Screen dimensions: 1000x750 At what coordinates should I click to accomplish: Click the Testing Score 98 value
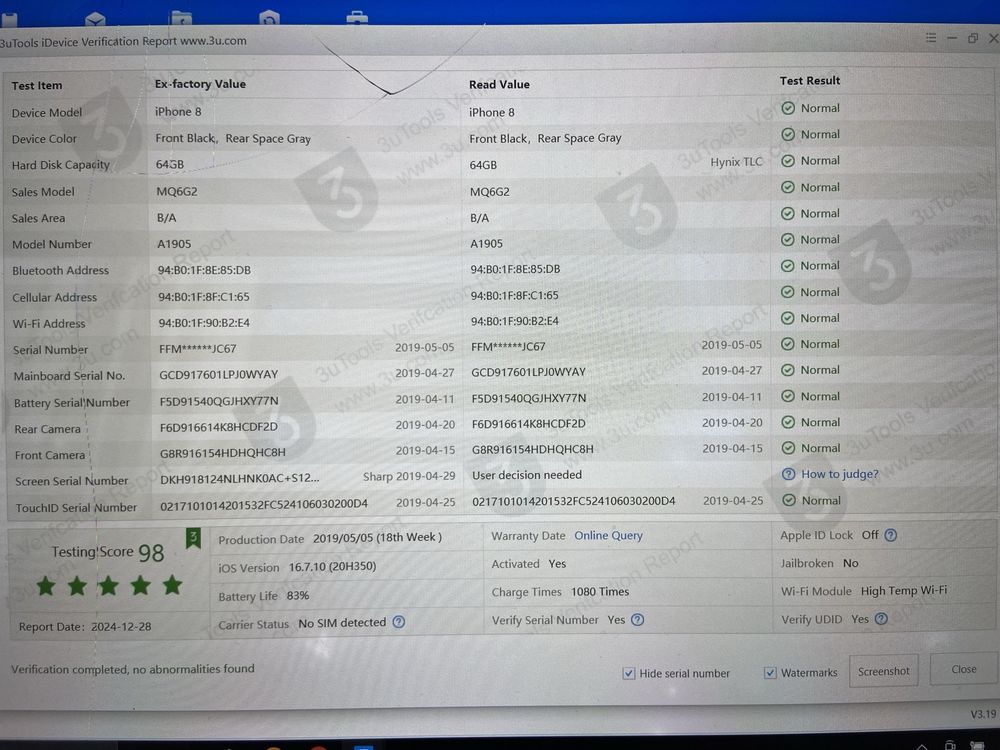[x=151, y=553]
